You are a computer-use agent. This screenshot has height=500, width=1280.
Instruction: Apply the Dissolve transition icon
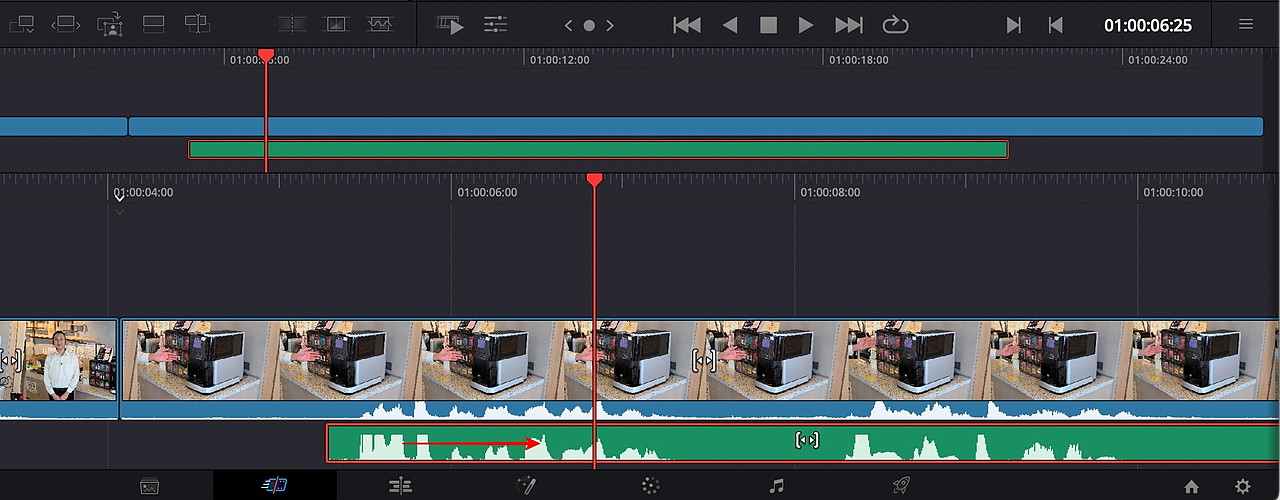pos(336,24)
